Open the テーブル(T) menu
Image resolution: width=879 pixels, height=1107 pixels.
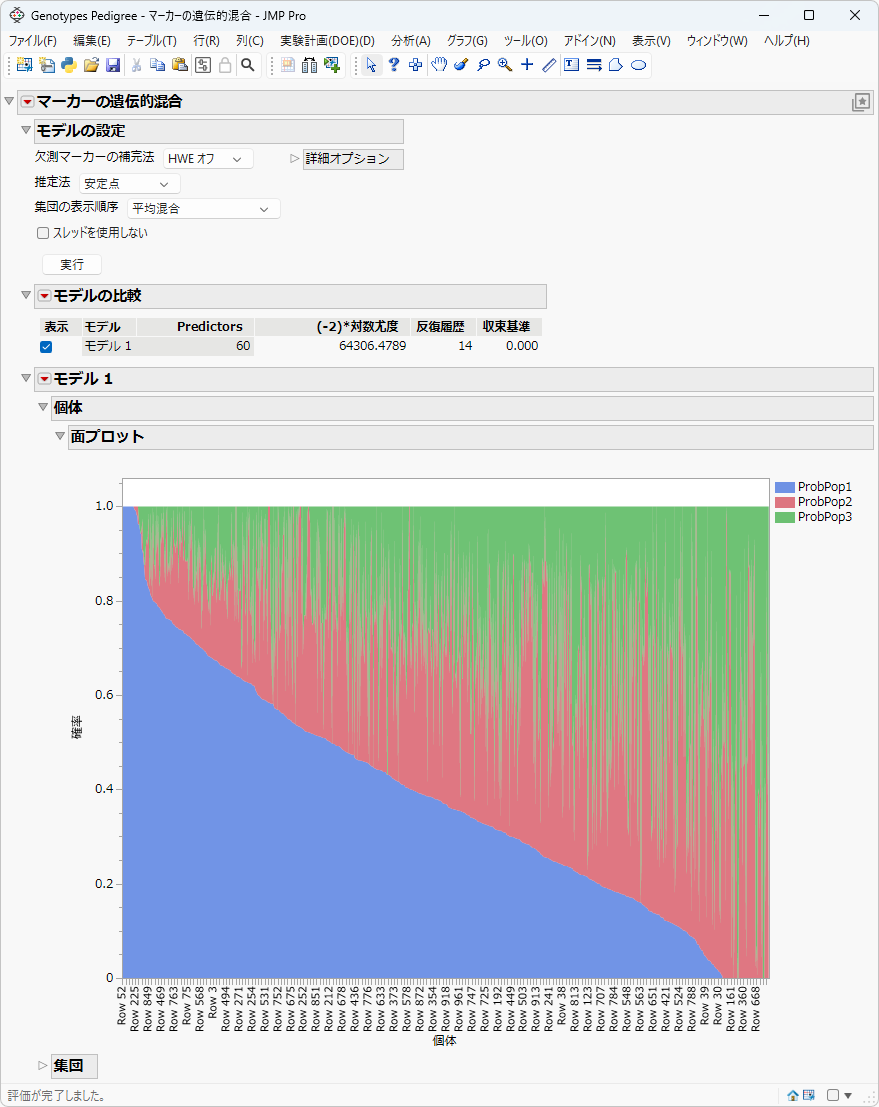151,41
